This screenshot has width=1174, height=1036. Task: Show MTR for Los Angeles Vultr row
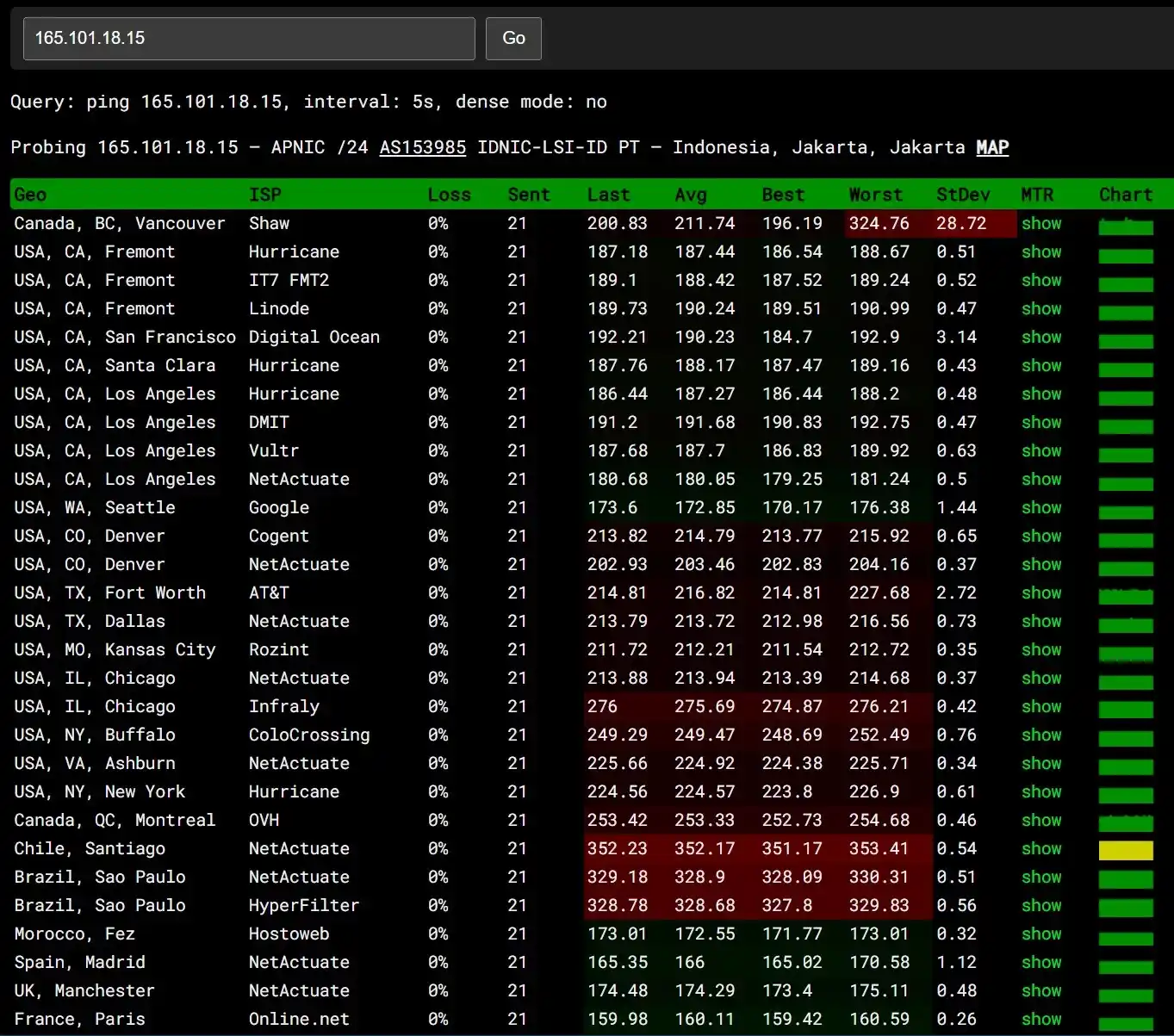1041,450
